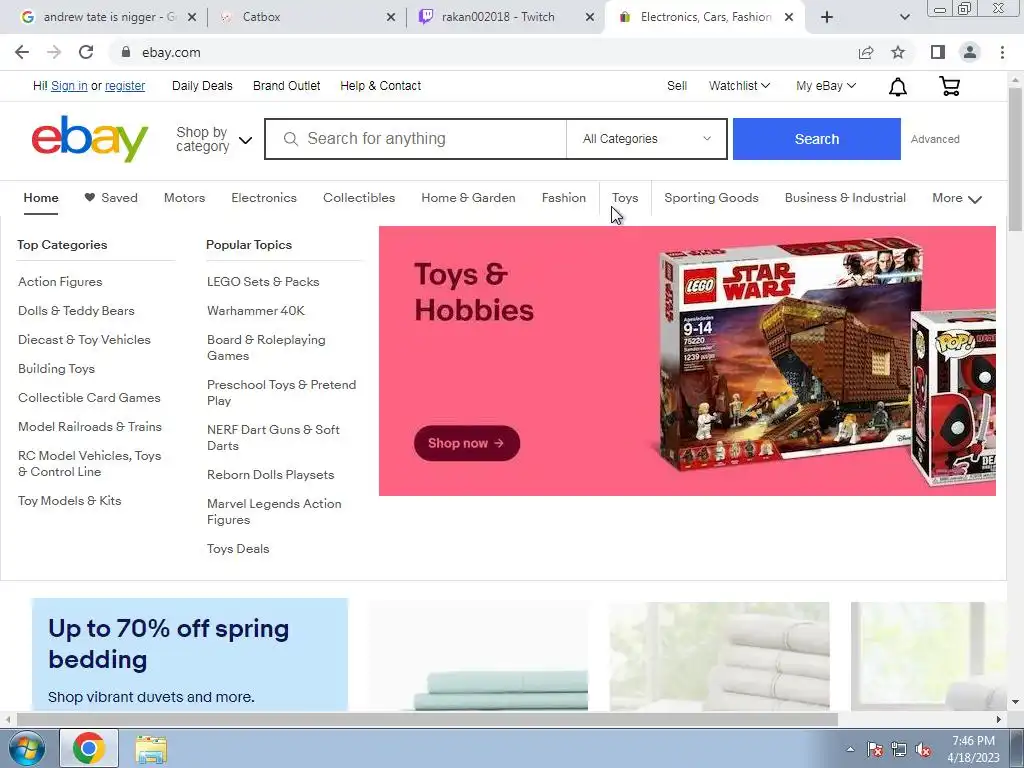Close the Catbox tab
Viewport: 1024px width, 768px height.
[391, 17]
